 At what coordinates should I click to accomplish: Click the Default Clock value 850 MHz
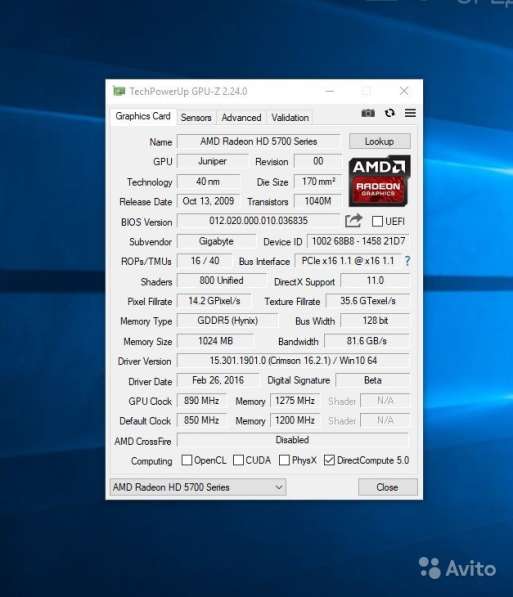coord(201,420)
